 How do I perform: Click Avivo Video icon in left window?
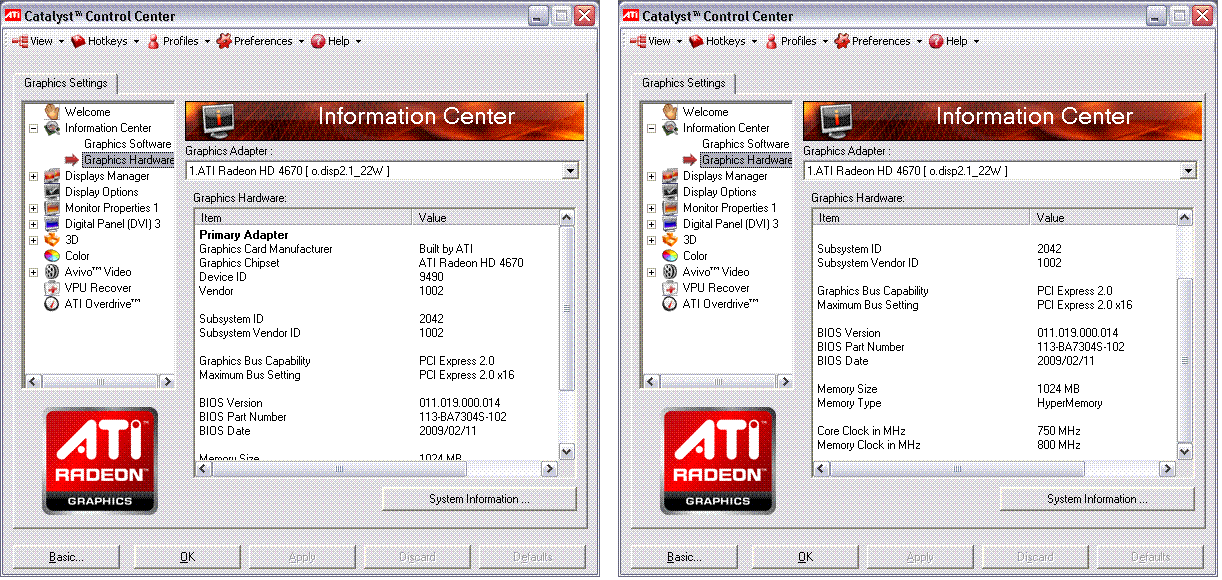tap(52, 272)
